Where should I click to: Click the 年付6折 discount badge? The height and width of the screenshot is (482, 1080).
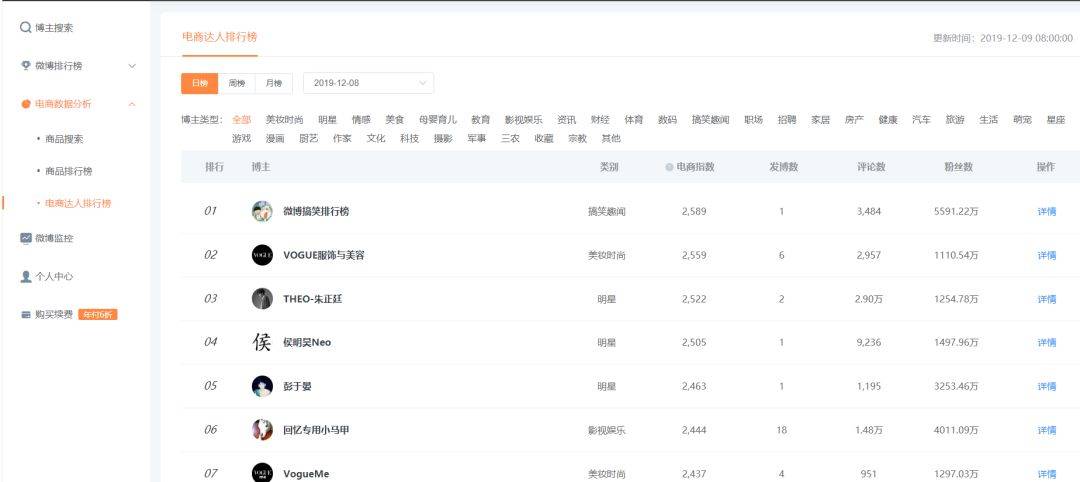[x=98, y=315]
